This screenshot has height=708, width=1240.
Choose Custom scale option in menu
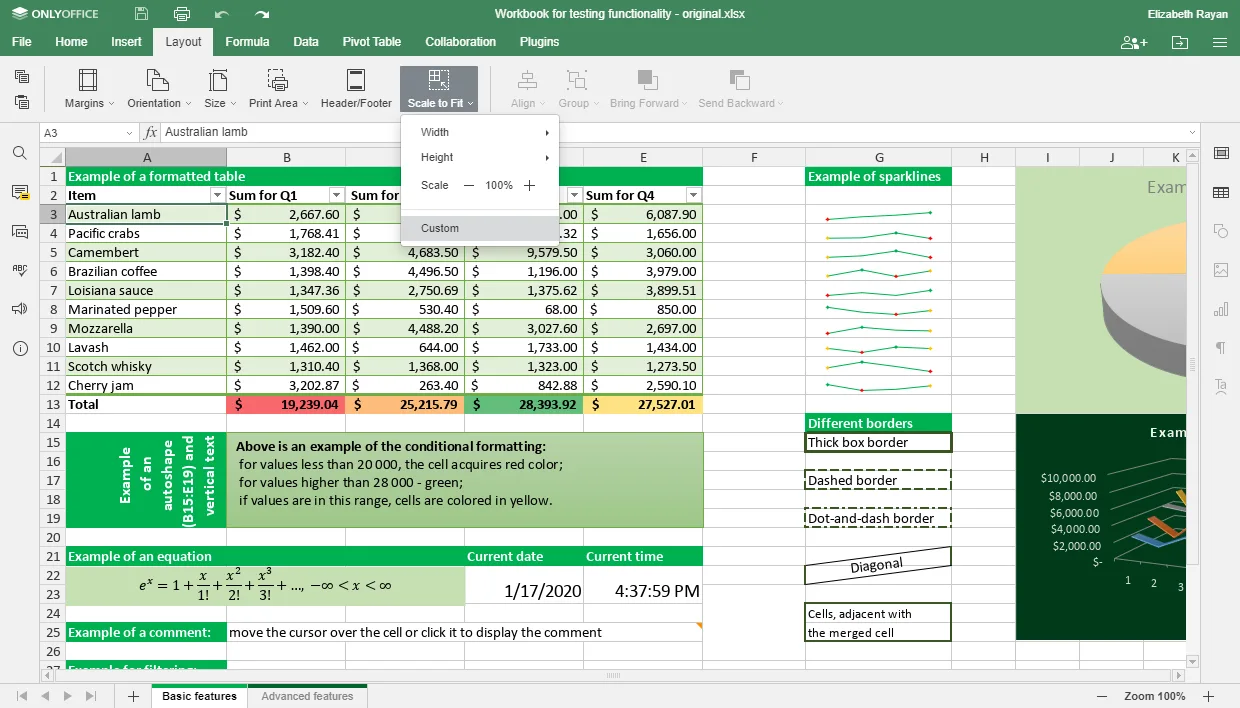(x=480, y=228)
